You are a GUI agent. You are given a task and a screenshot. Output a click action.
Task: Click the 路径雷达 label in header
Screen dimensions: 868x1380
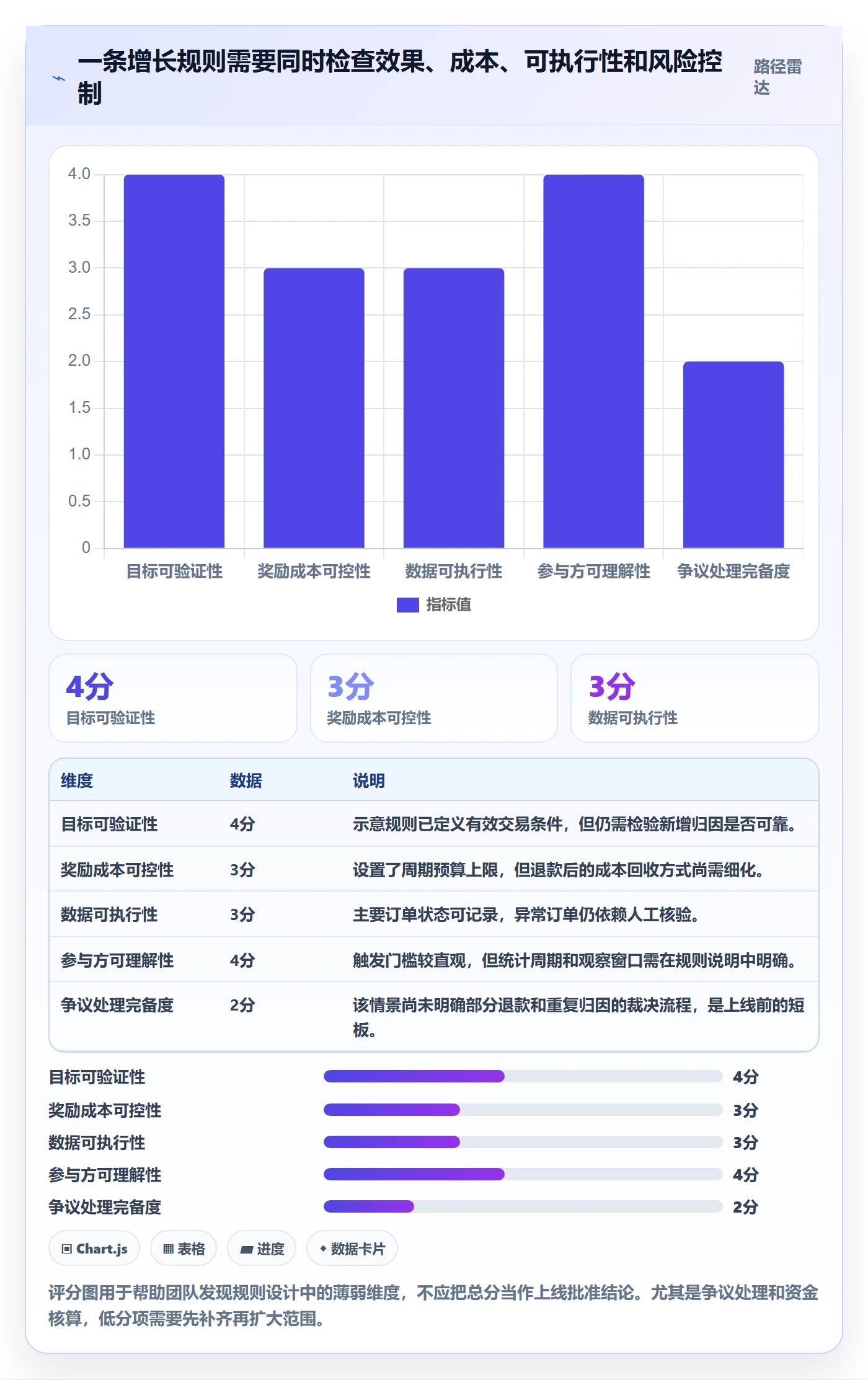pos(778,77)
